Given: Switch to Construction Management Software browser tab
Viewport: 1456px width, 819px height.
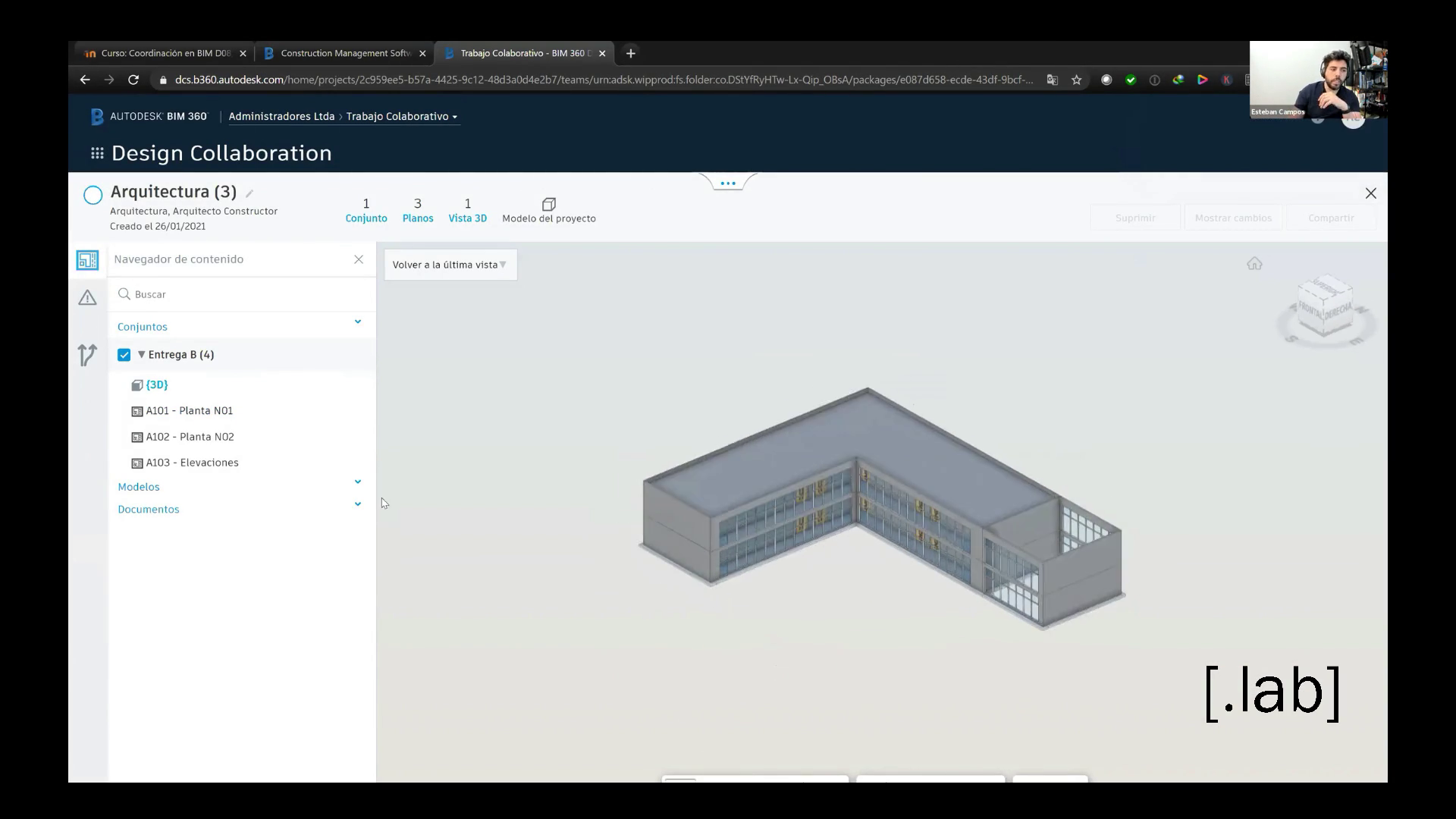Looking at the screenshot, I should coord(345,53).
